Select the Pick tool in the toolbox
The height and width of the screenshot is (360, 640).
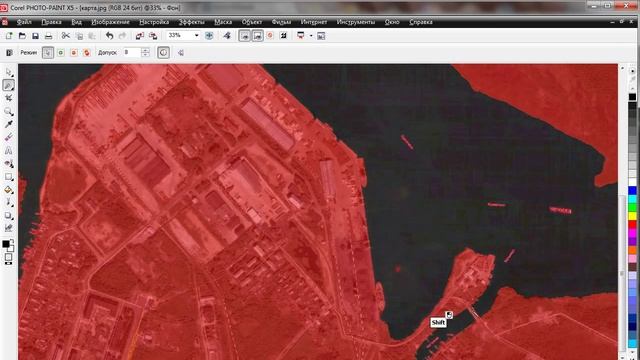click(x=9, y=72)
